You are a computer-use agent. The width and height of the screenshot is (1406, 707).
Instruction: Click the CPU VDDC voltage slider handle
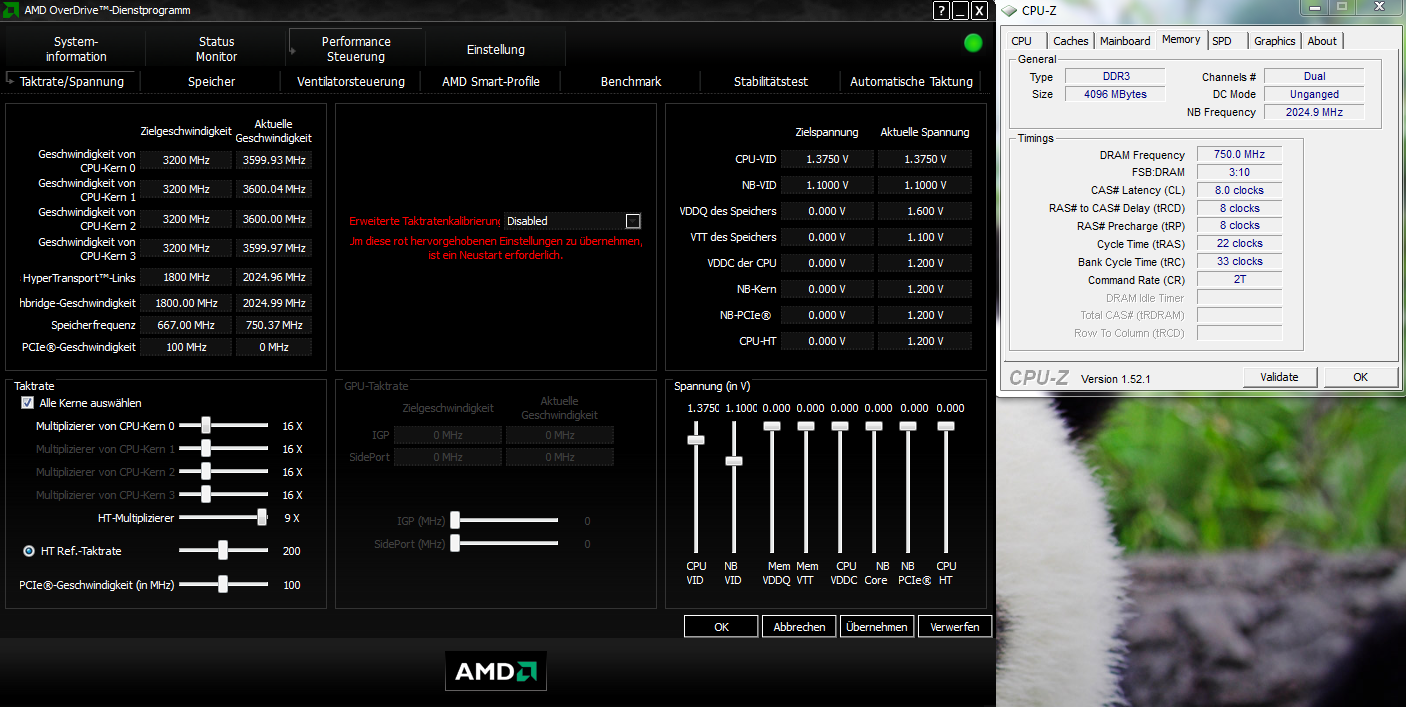pos(840,426)
